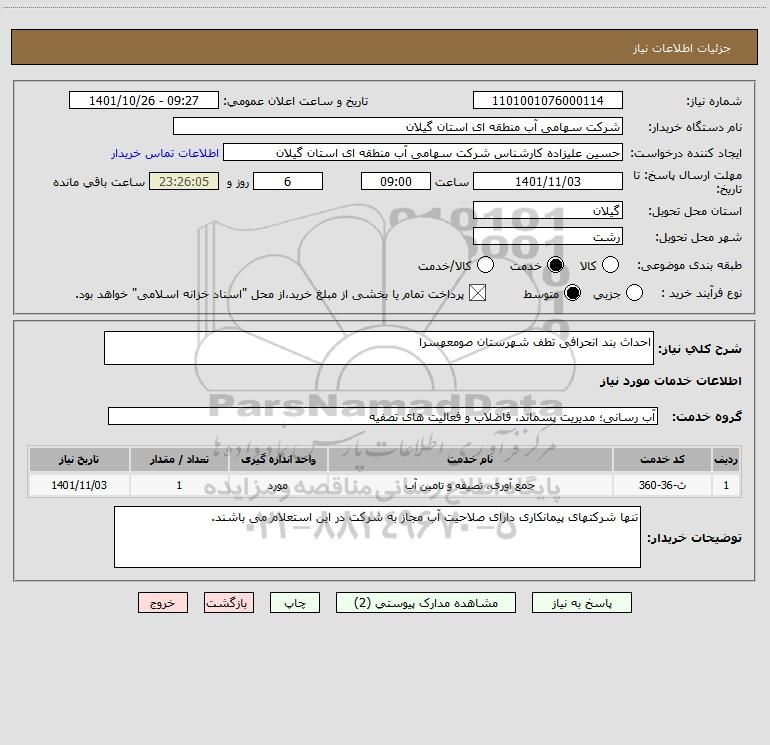This screenshot has height=745, width=770.
Task: Select the کالا radio button
Action: click(610, 265)
